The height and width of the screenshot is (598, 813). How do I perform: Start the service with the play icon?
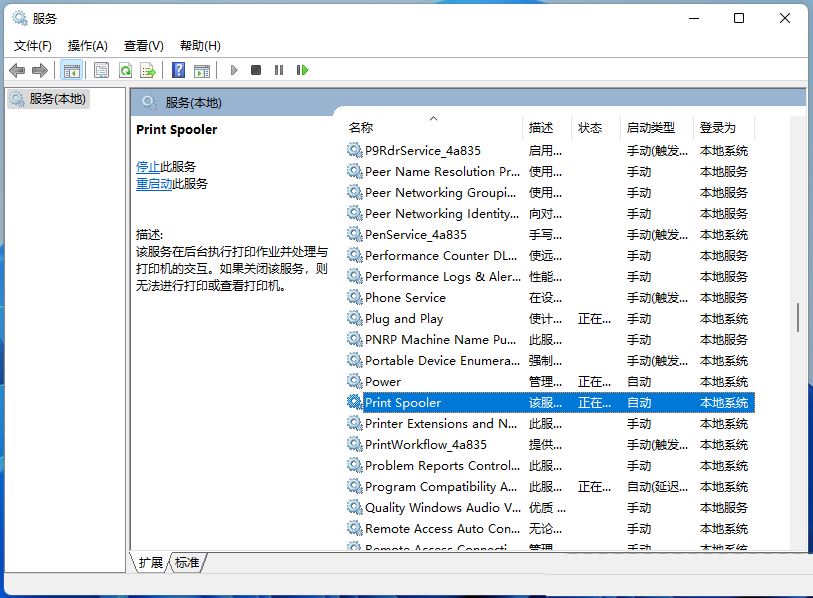point(232,70)
